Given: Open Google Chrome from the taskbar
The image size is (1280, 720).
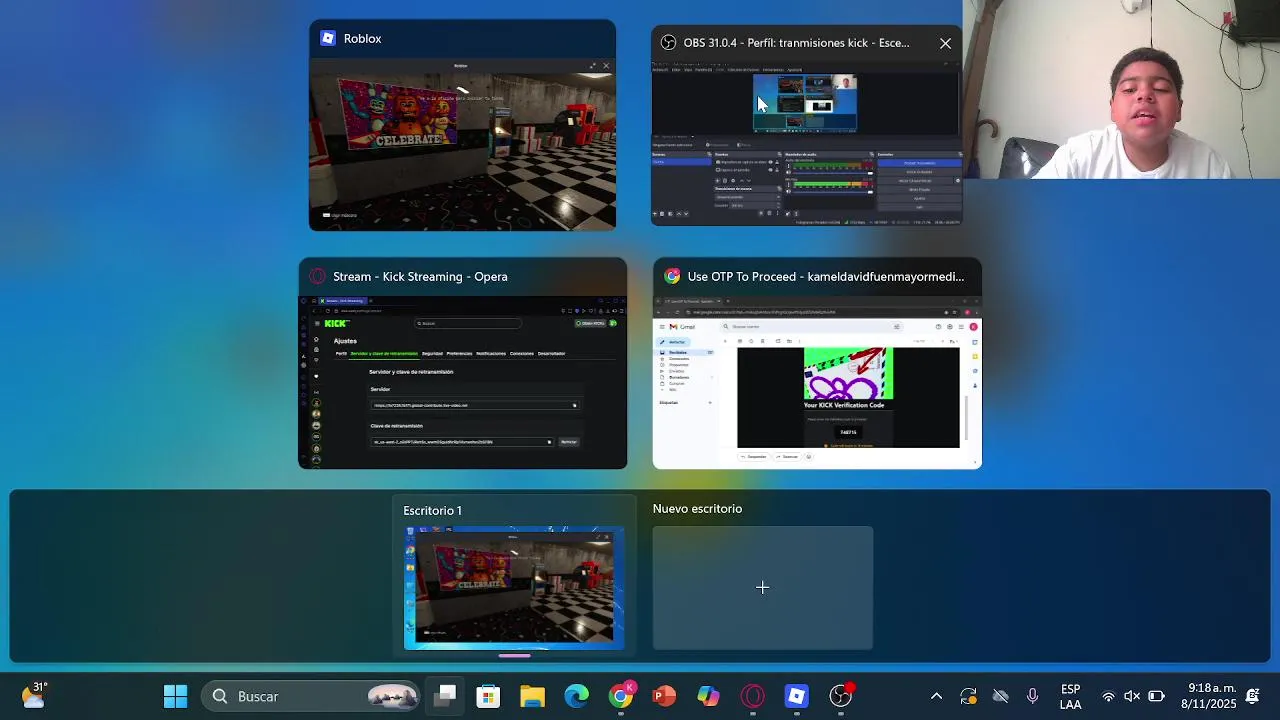Looking at the screenshot, I should coord(621,696).
